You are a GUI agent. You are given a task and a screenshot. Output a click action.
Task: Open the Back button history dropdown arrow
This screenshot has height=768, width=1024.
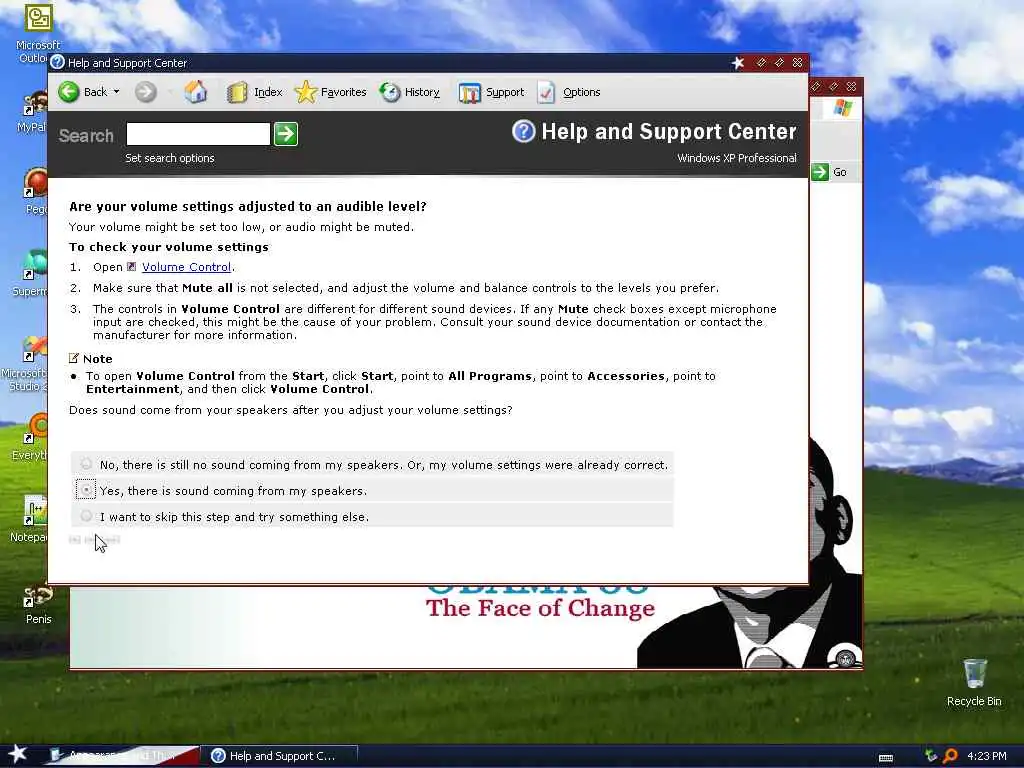pos(116,92)
